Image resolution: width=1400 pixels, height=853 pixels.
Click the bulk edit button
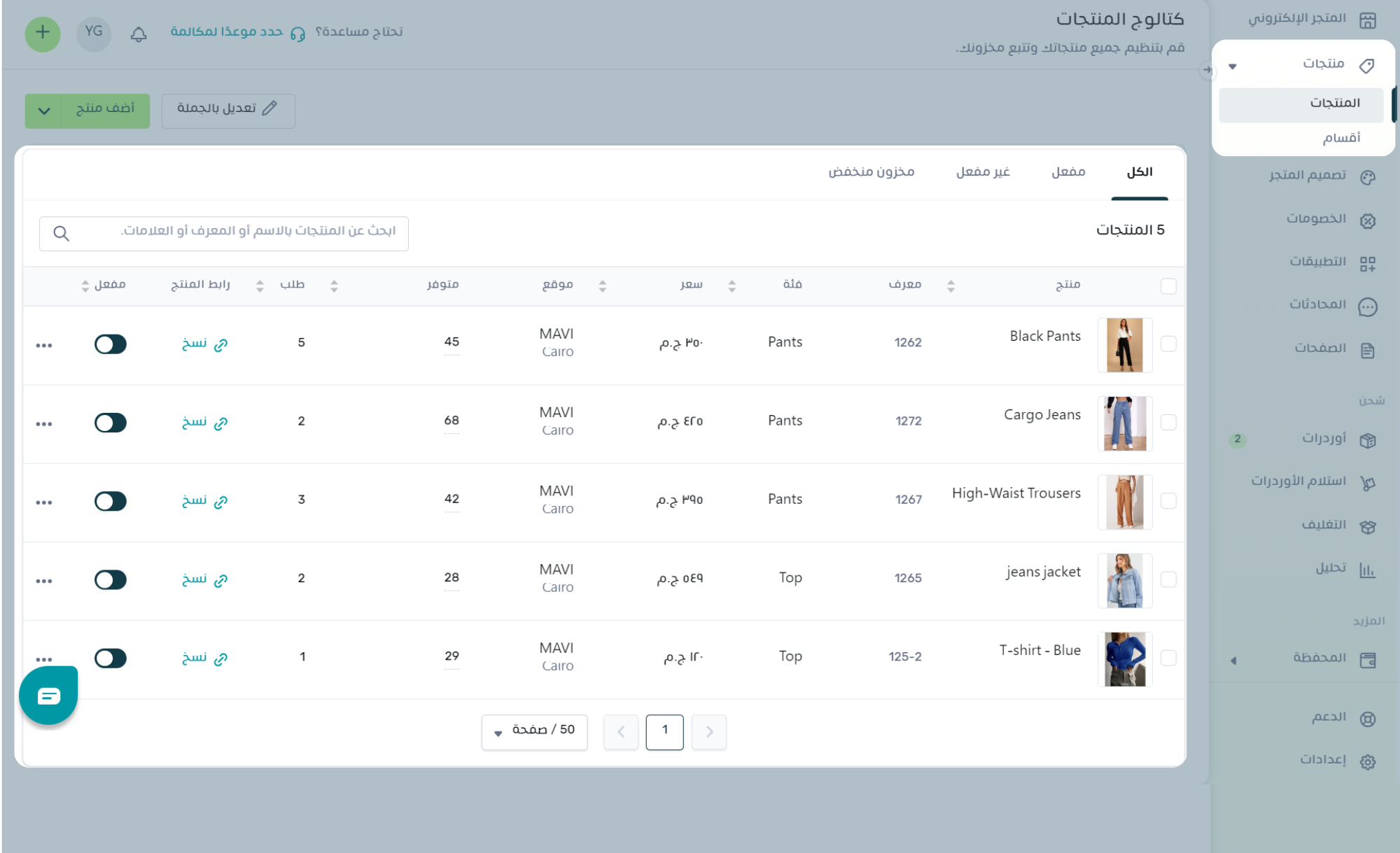(228, 110)
